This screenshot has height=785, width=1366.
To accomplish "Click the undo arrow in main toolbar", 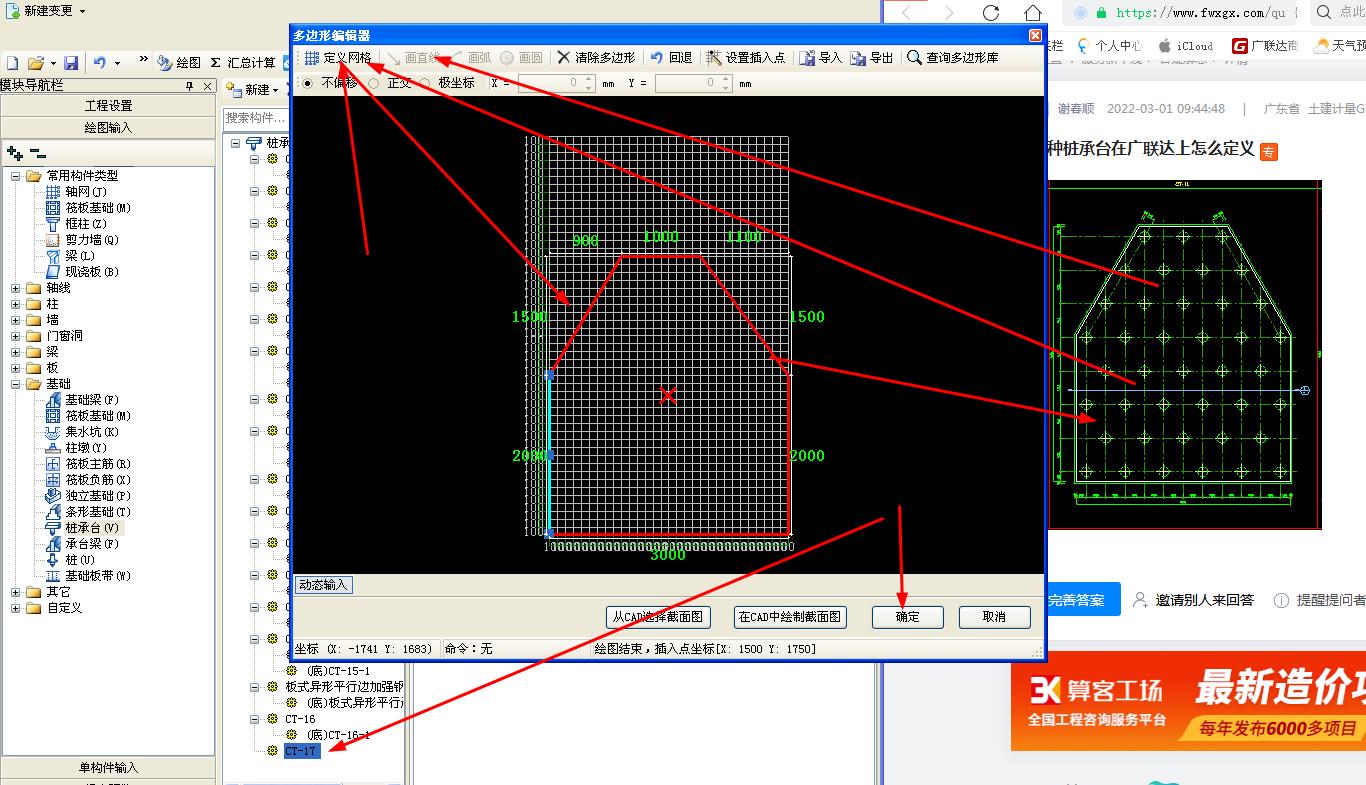I will click(100, 63).
